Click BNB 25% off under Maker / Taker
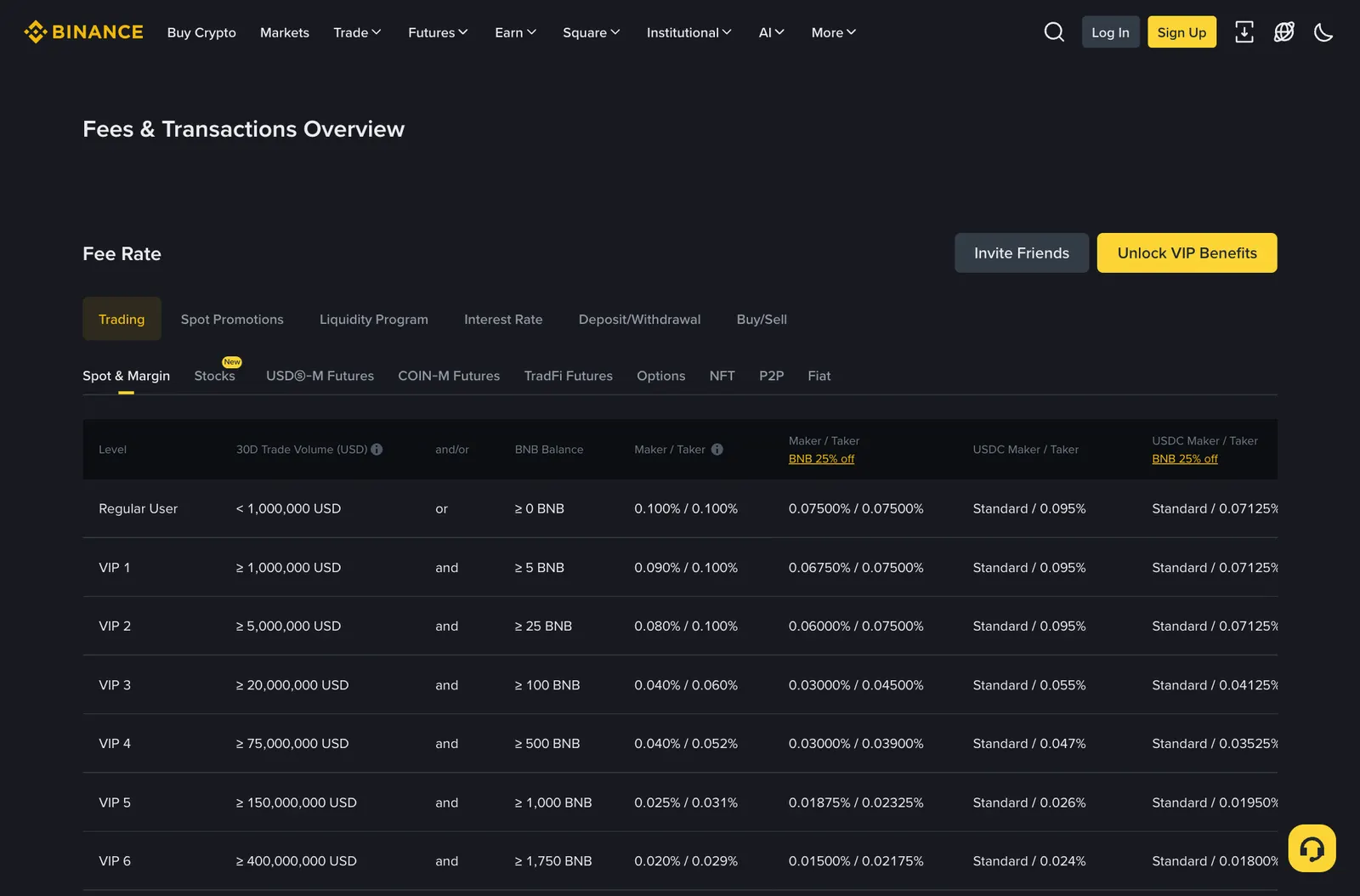 [x=821, y=459]
